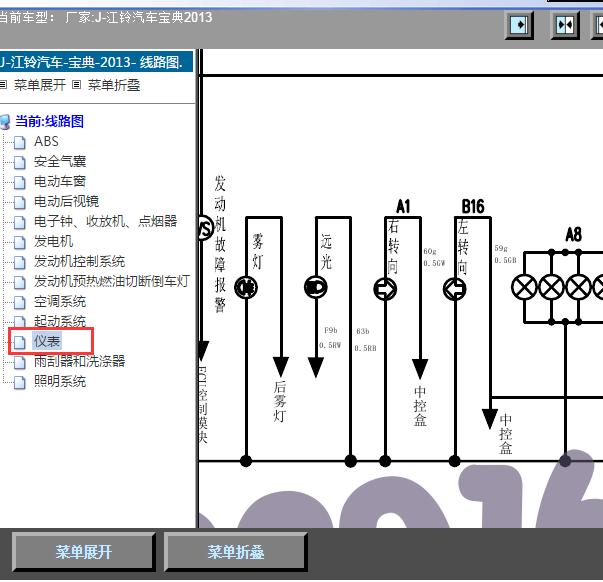Click the ABS document icon
603x582 pixels.
click(20, 142)
